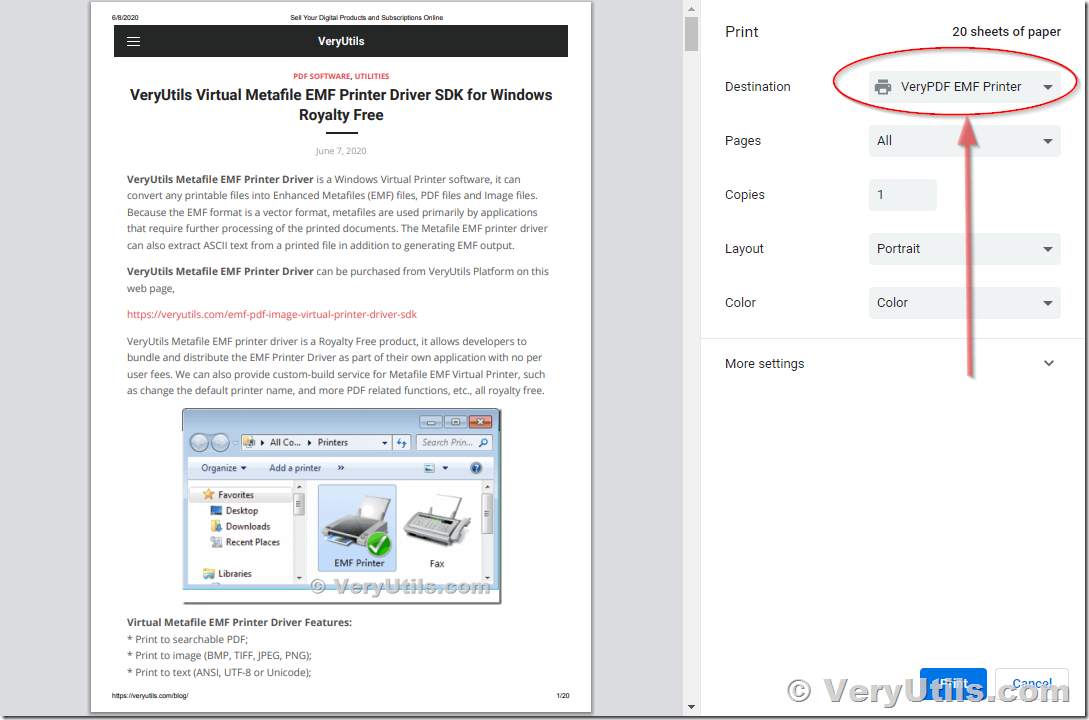This screenshot has height=720, width=1089.
Task: Select the EMF Printer icon in Printers window
Action: click(358, 528)
